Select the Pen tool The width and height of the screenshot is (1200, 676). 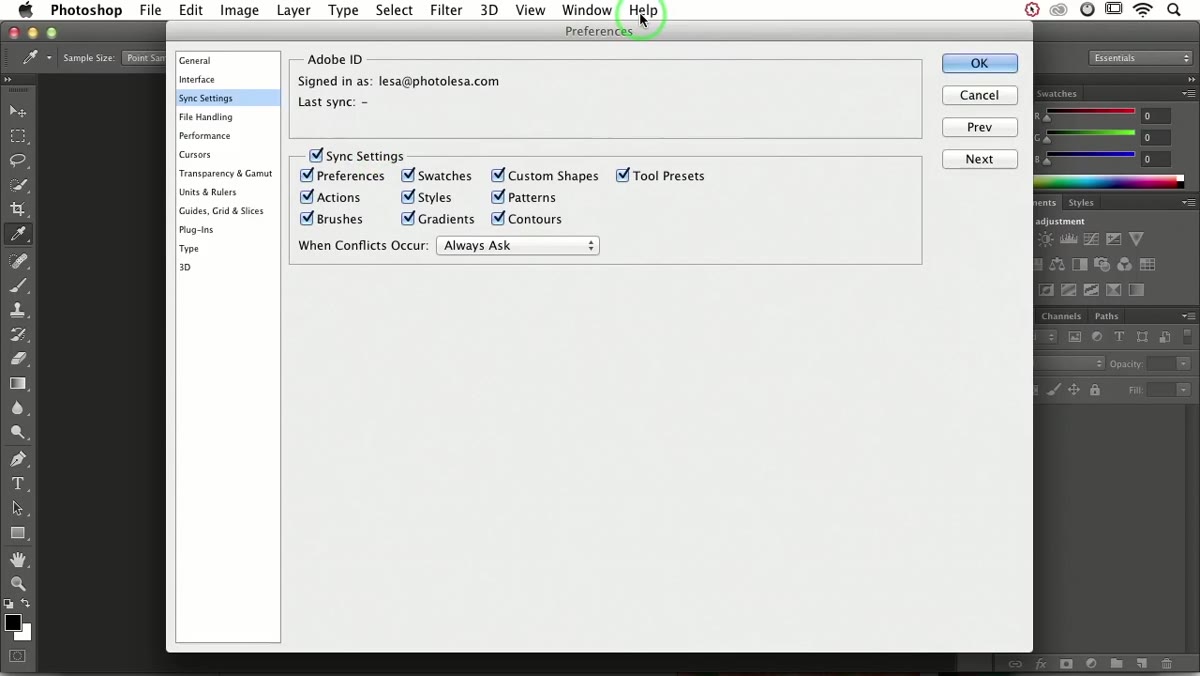18,459
